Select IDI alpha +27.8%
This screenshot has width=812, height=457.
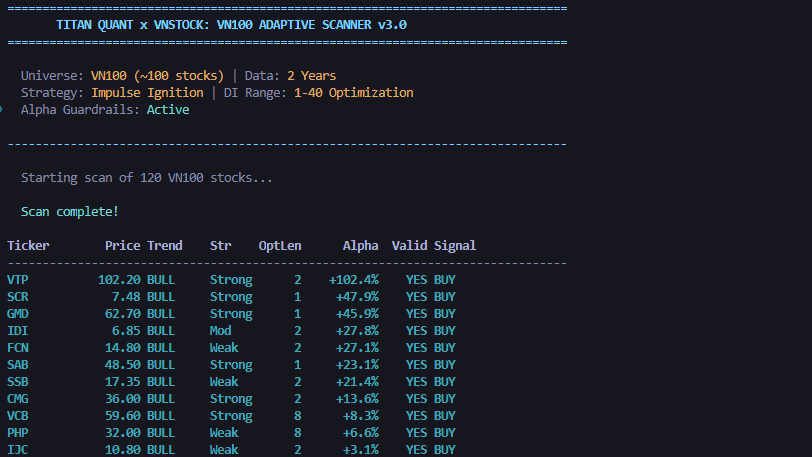357,331
